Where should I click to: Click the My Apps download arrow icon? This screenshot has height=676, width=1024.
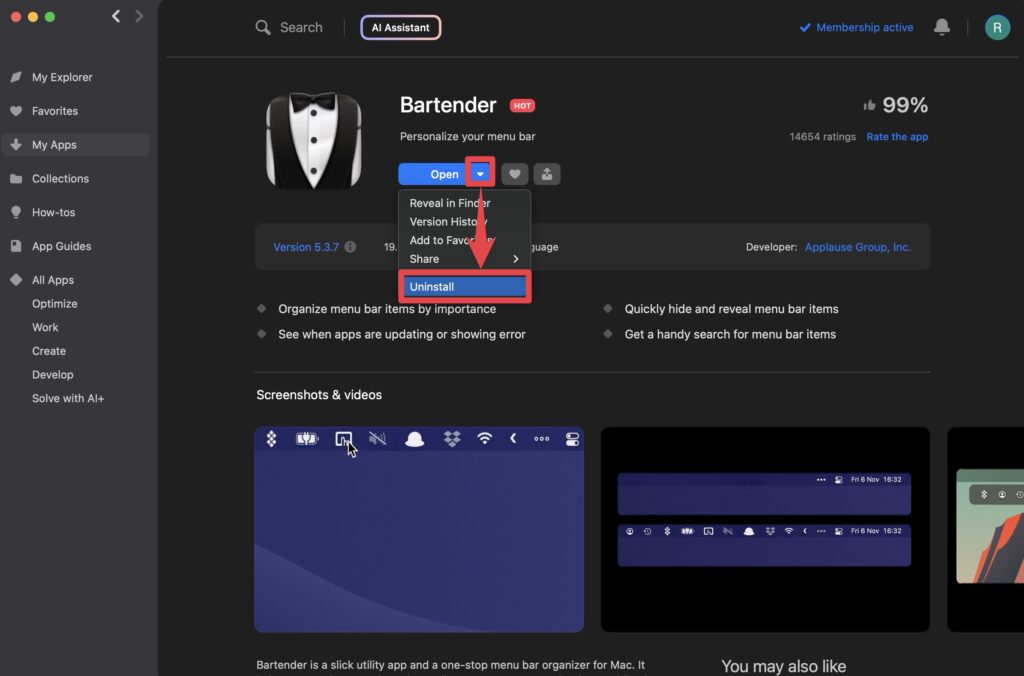(16, 144)
